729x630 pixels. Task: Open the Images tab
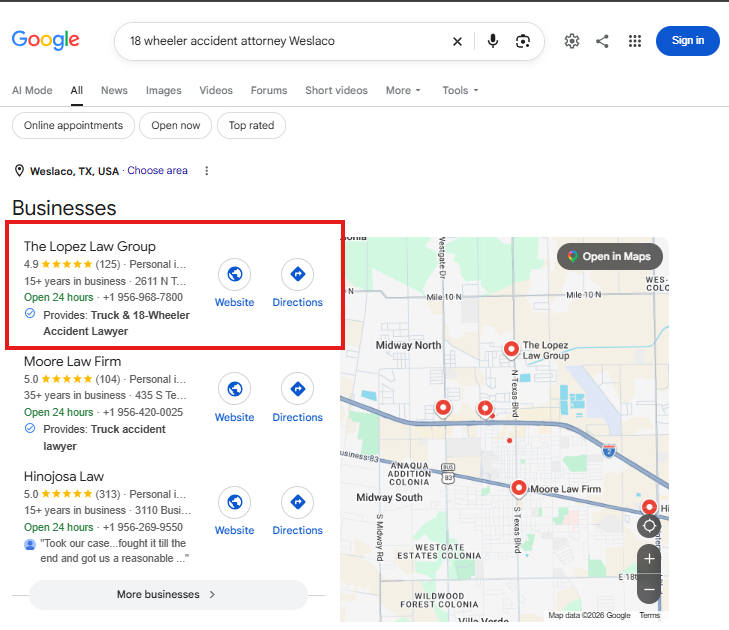(164, 90)
